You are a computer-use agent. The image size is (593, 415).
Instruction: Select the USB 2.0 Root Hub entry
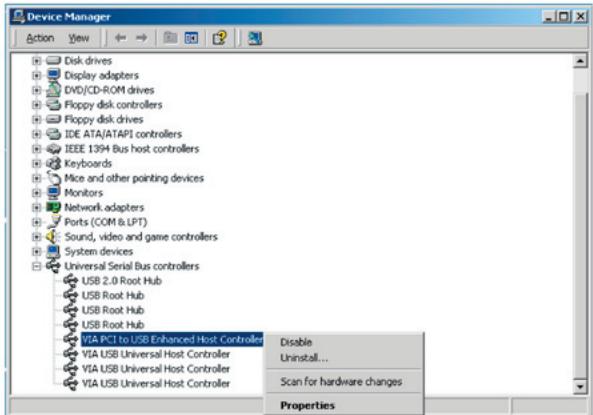click(x=122, y=281)
